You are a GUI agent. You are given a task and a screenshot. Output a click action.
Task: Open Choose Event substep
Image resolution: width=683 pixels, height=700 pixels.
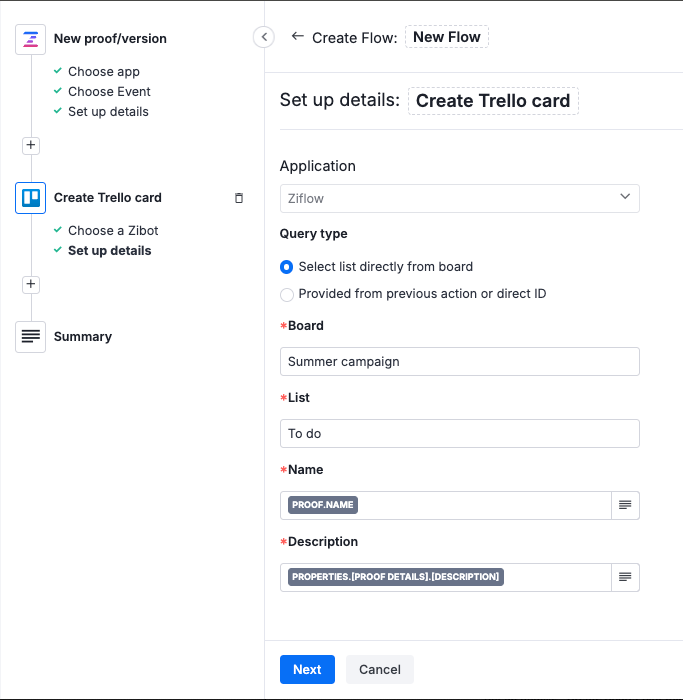109,92
